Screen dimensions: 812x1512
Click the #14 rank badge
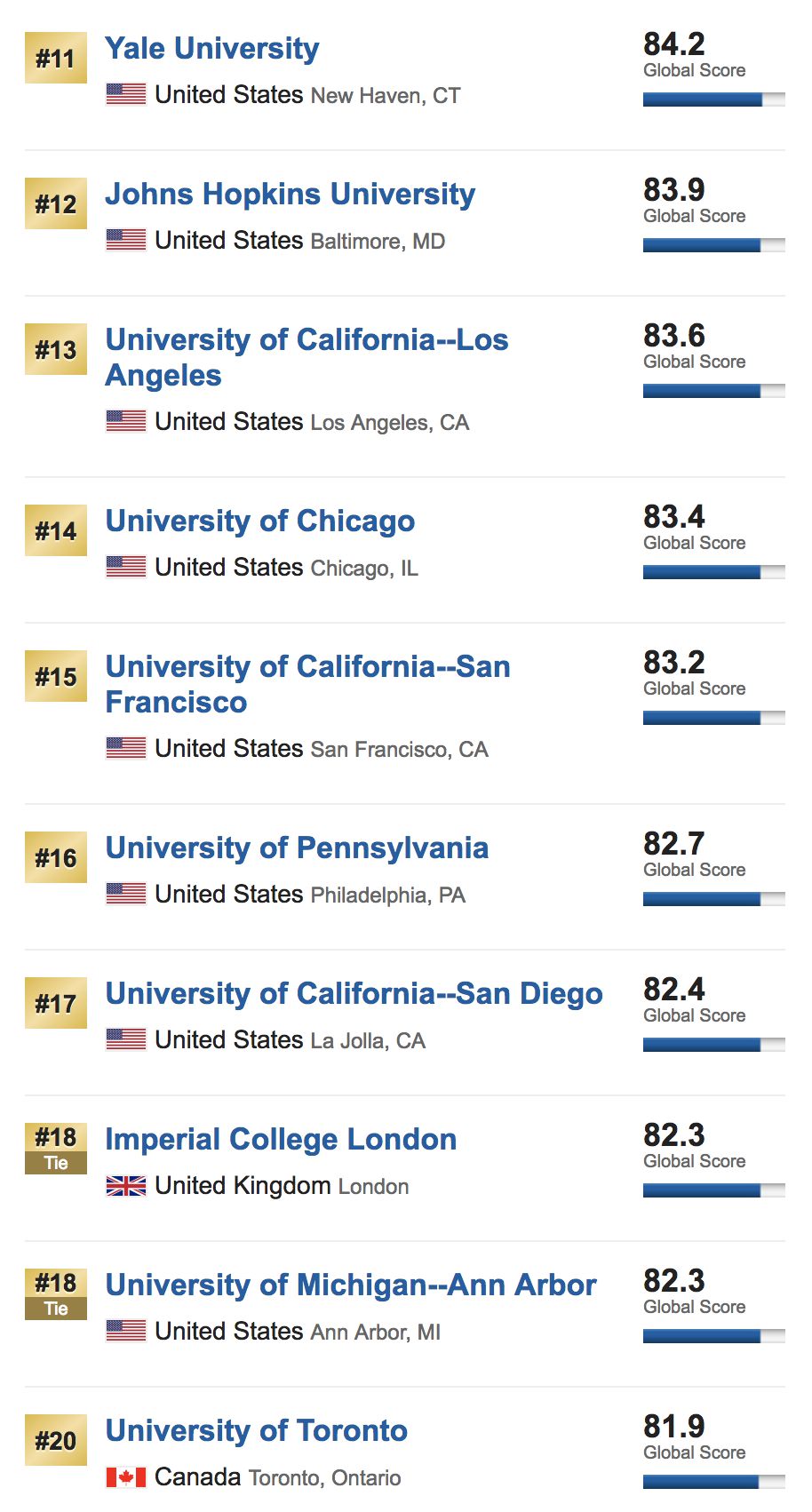tap(55, 531)
